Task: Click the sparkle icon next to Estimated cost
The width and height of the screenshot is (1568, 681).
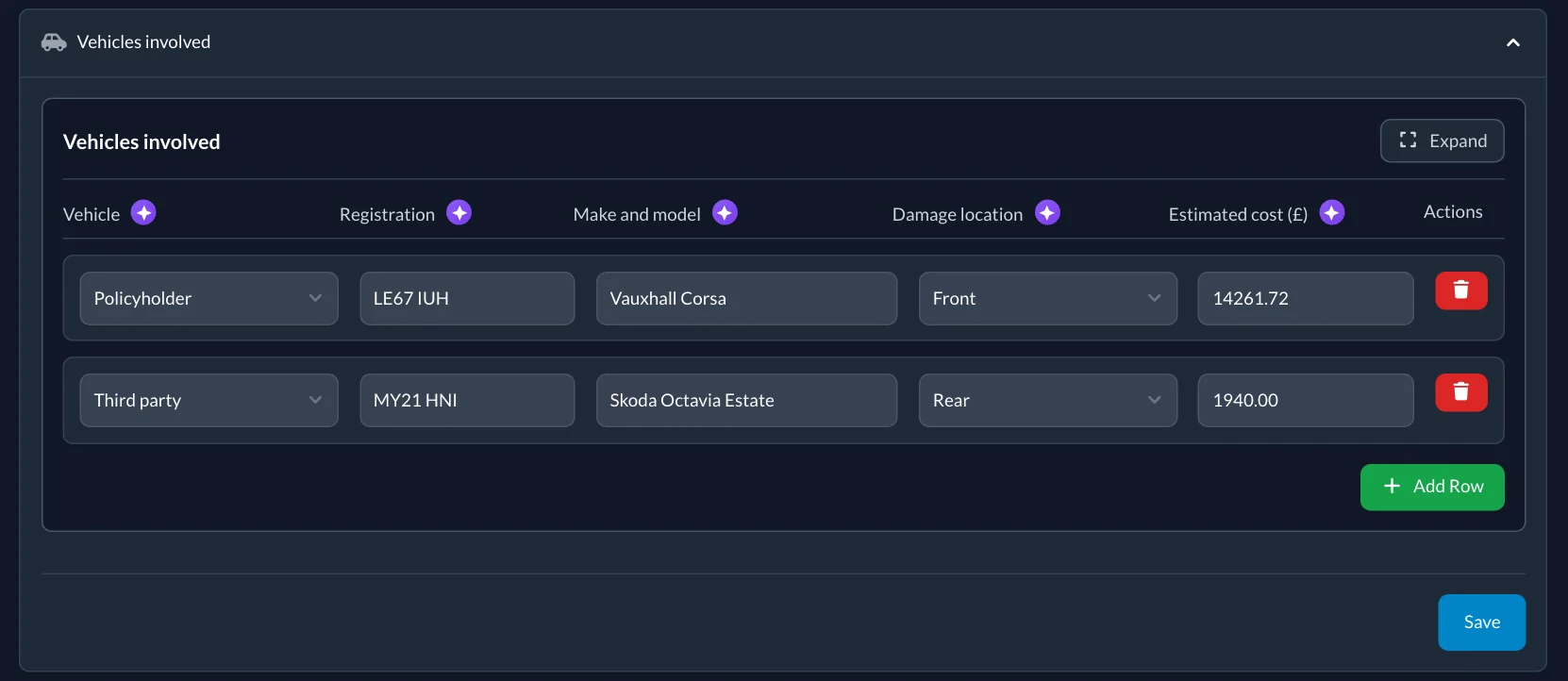Action: (x=1332, y=213)
